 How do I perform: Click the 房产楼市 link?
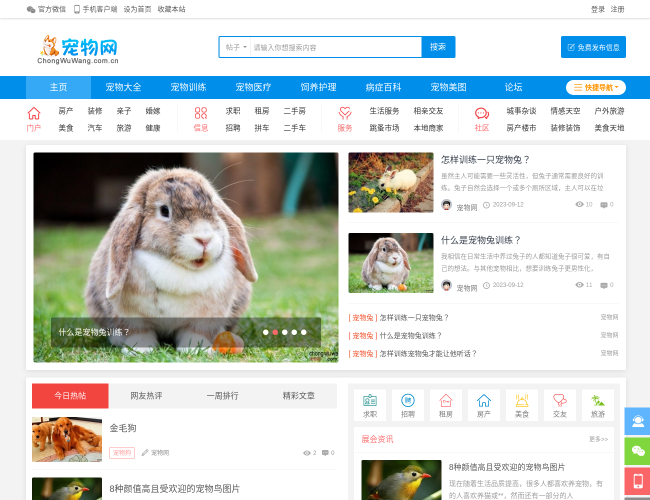(x=521, y=128)
